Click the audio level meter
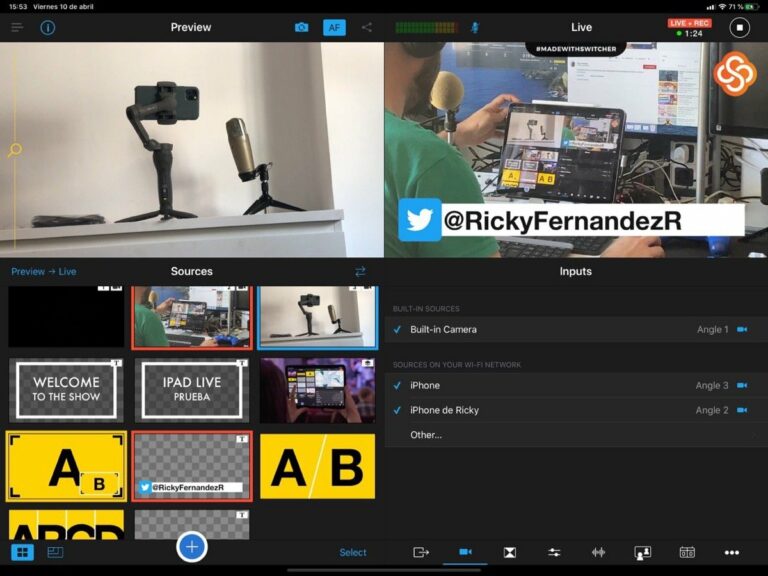 tap(426, 27)
